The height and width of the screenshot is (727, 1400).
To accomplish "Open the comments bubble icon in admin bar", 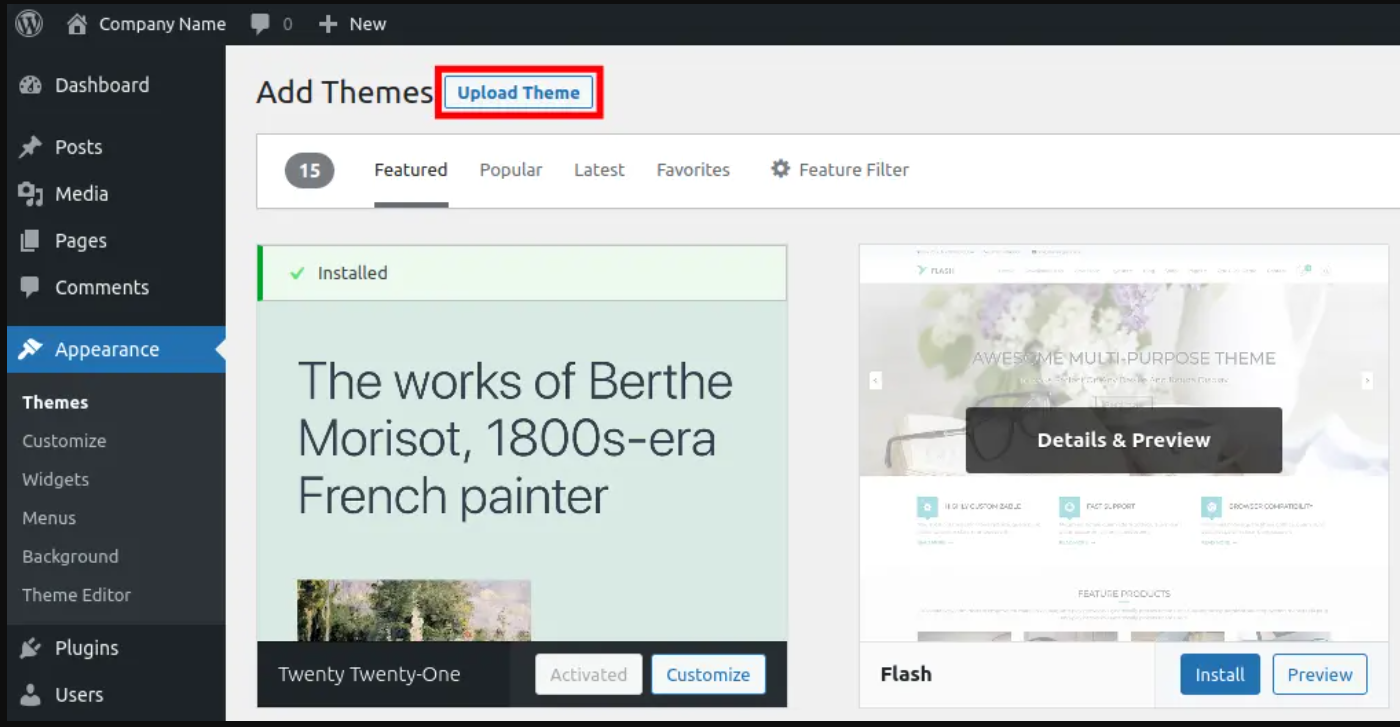I will click(x=260, y=24).
